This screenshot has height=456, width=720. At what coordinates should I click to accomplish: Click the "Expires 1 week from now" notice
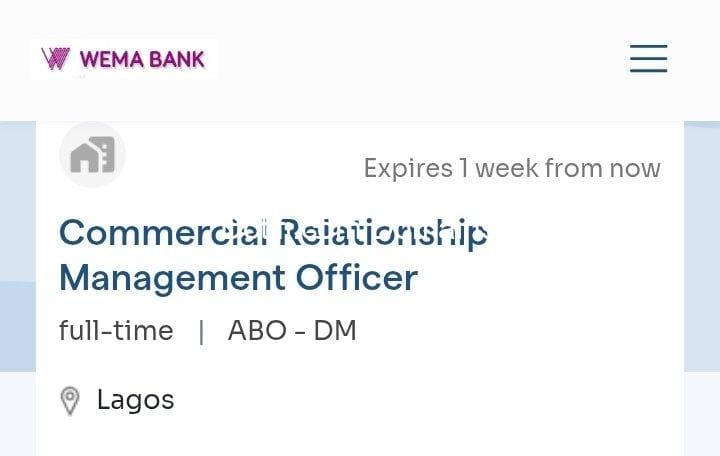coord(511,168)
